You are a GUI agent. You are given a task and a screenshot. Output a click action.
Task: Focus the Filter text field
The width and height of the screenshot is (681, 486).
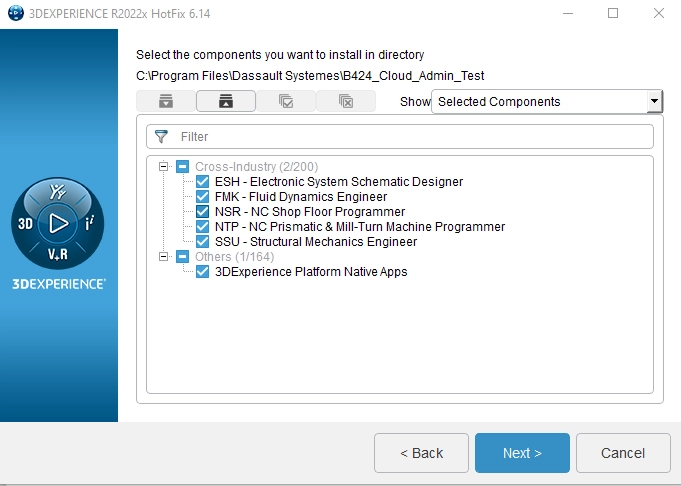point(400,136)
